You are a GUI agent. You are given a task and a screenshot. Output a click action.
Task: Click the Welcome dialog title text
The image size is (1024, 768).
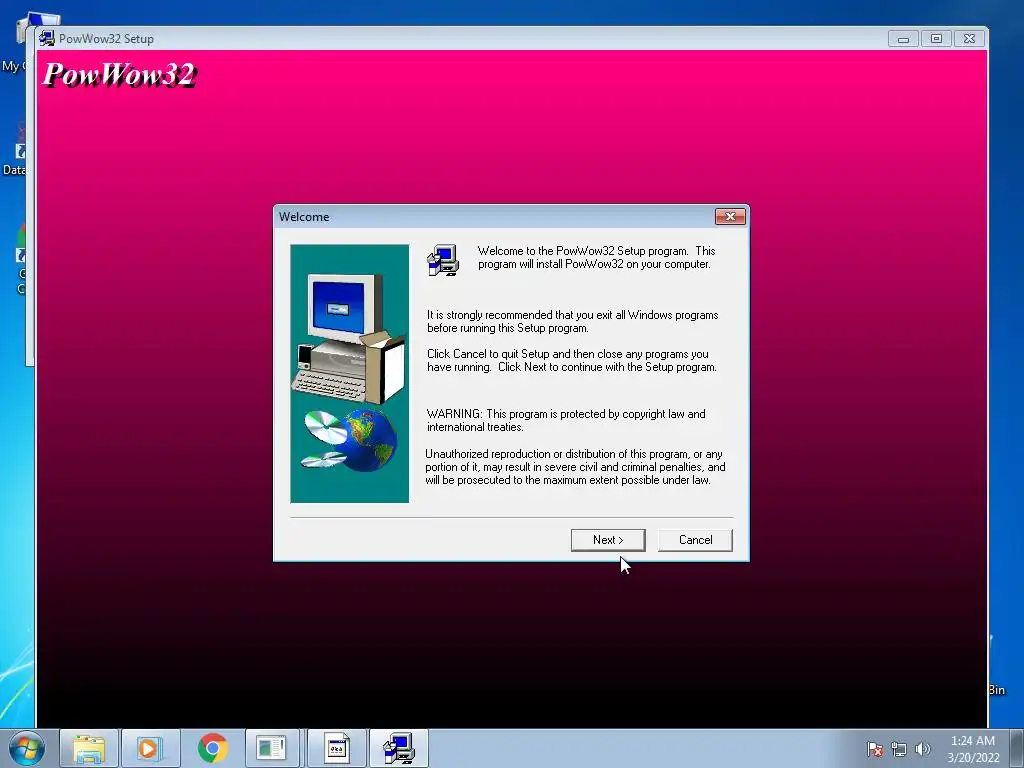click(x=304, y=217)
